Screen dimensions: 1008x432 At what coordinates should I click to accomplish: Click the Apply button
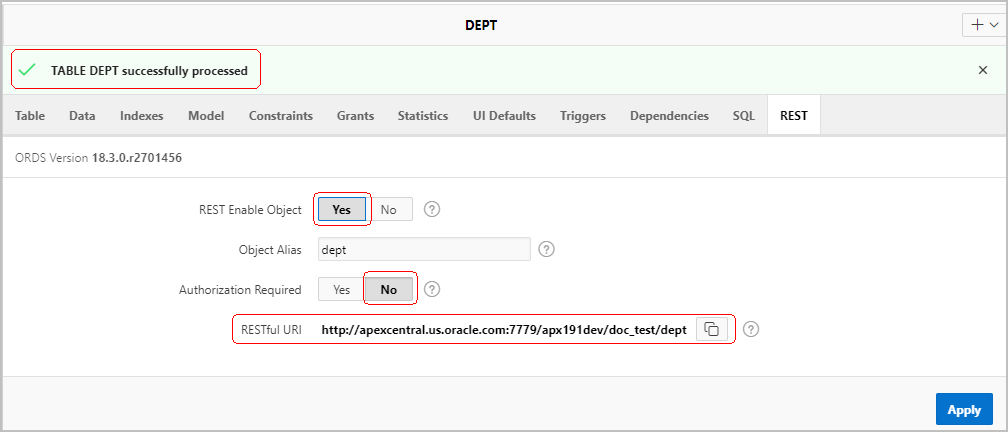pyautogui.click(x=964, y=410)
